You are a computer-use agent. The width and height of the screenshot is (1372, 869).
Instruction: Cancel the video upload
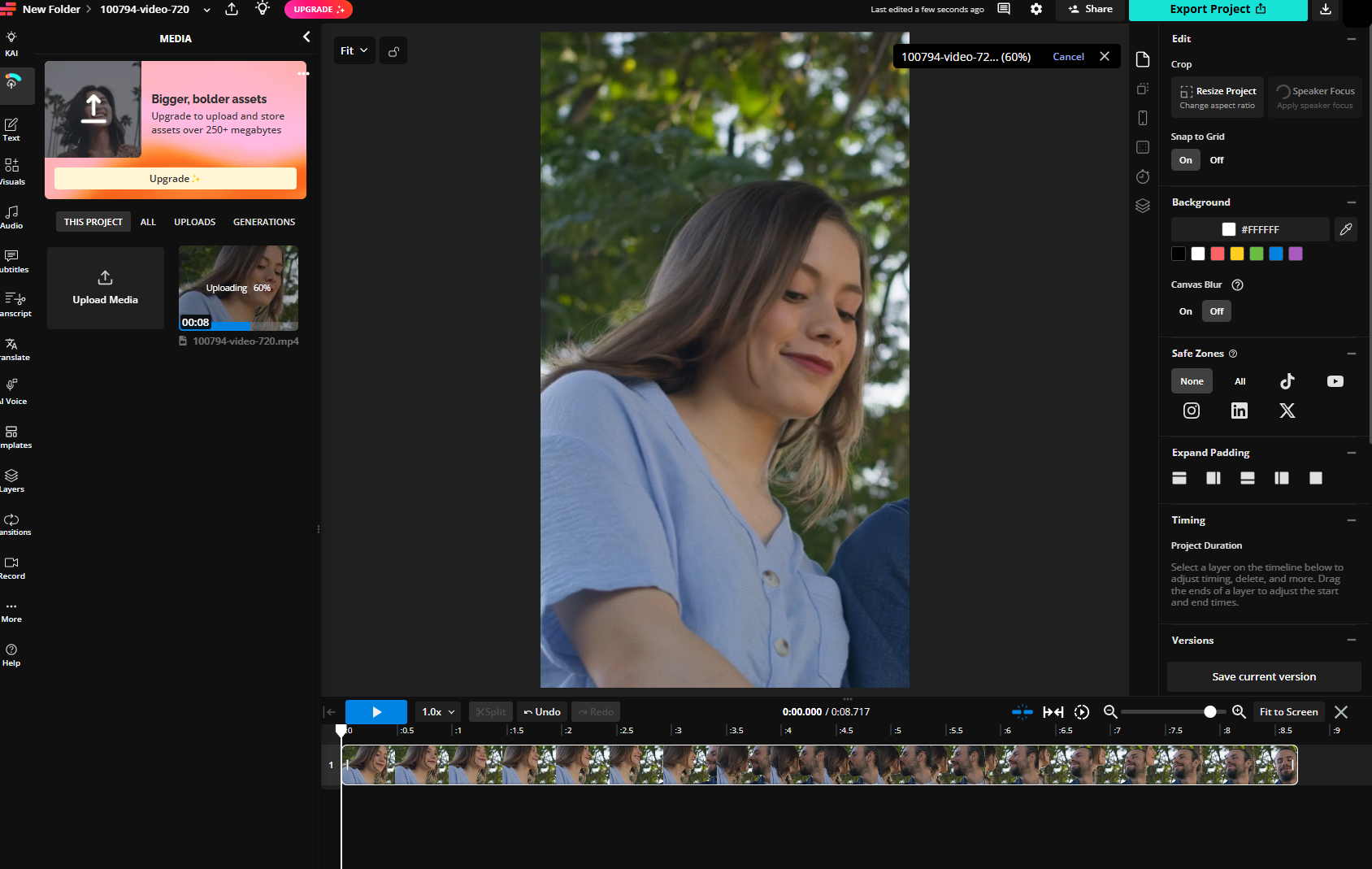click(1068, 57)
